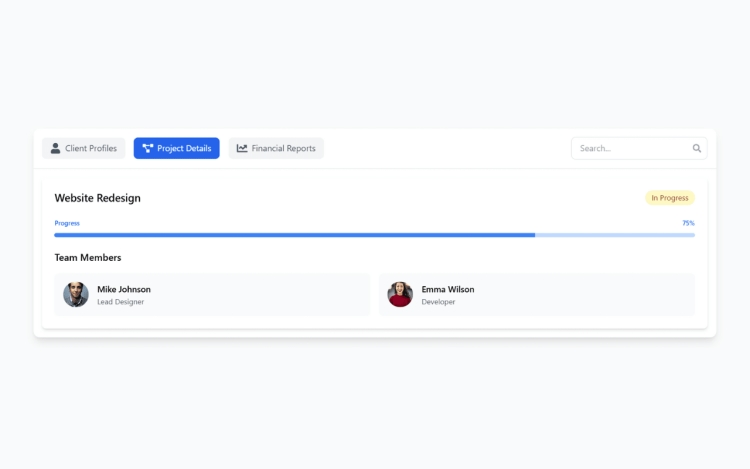Select the Project Details tab
The image size is (750, 469).
click(176, 148)
